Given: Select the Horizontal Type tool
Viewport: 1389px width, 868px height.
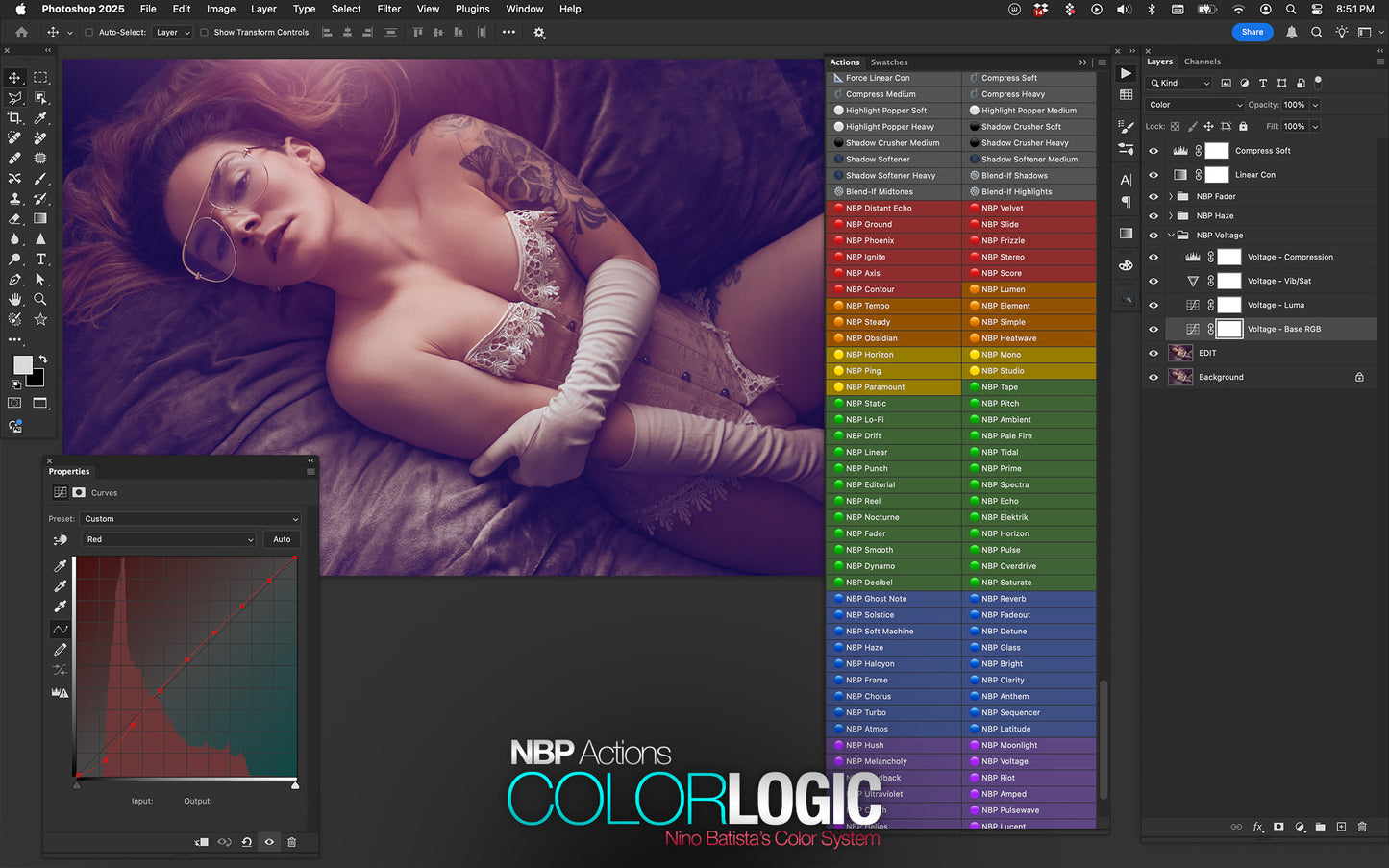Looking at the screenshot, I should [x=40, y=259].
